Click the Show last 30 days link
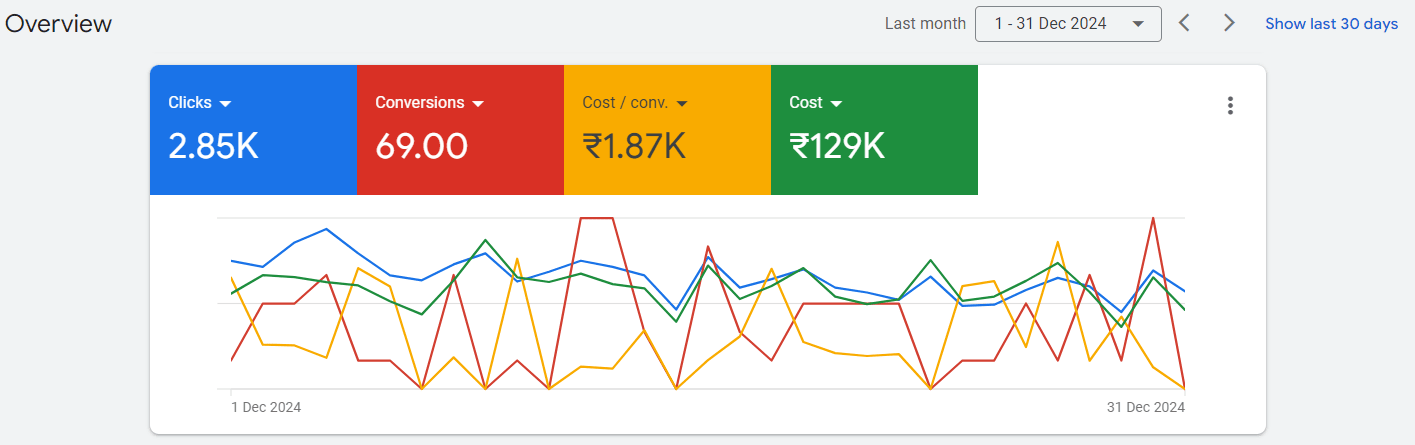1415x445 pixels. 1331,24
